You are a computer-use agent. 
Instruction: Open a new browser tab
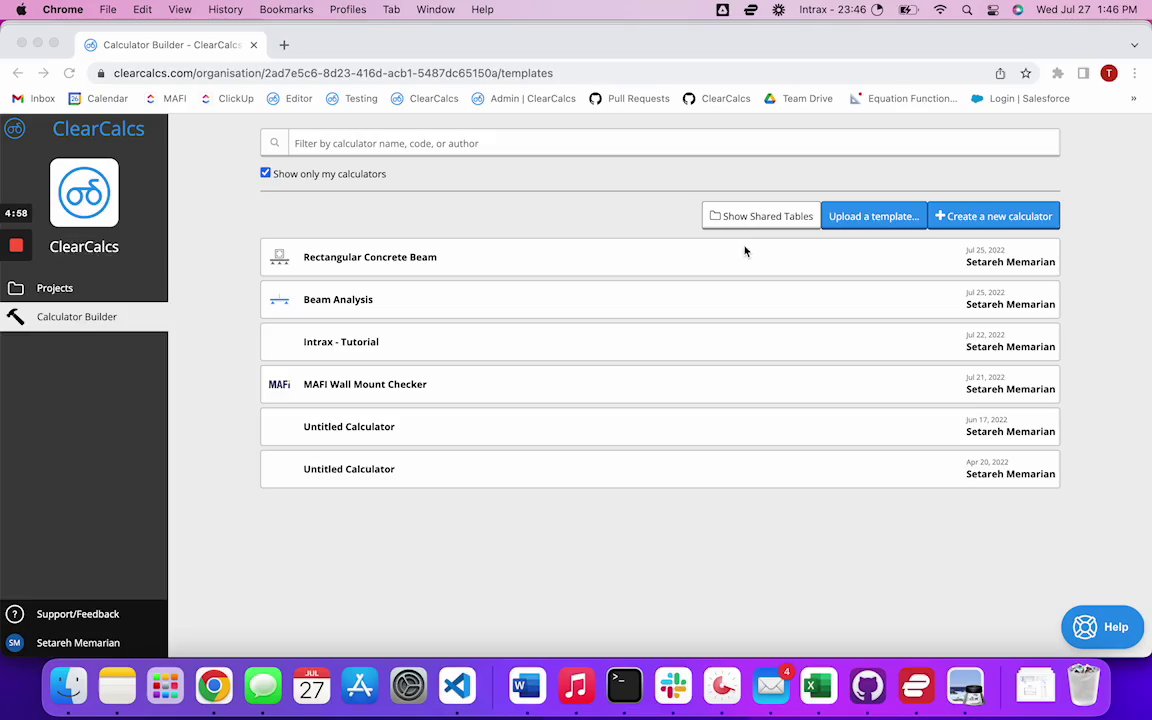click(x=284, y=45)
